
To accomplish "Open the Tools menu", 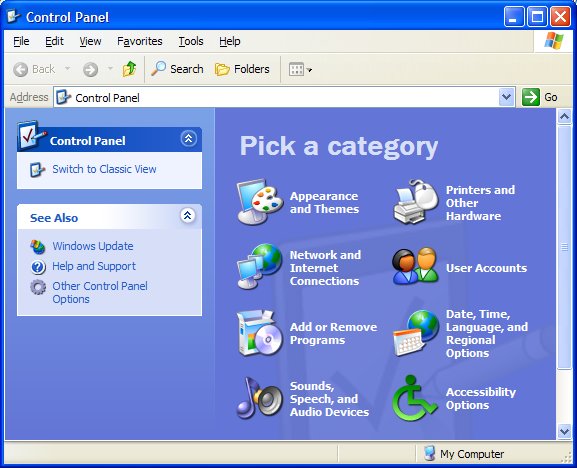I will point(191,41).
